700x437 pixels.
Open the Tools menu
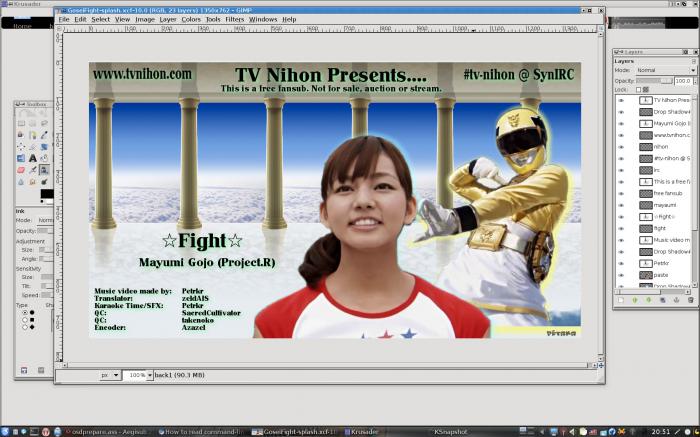click(213, 20)
